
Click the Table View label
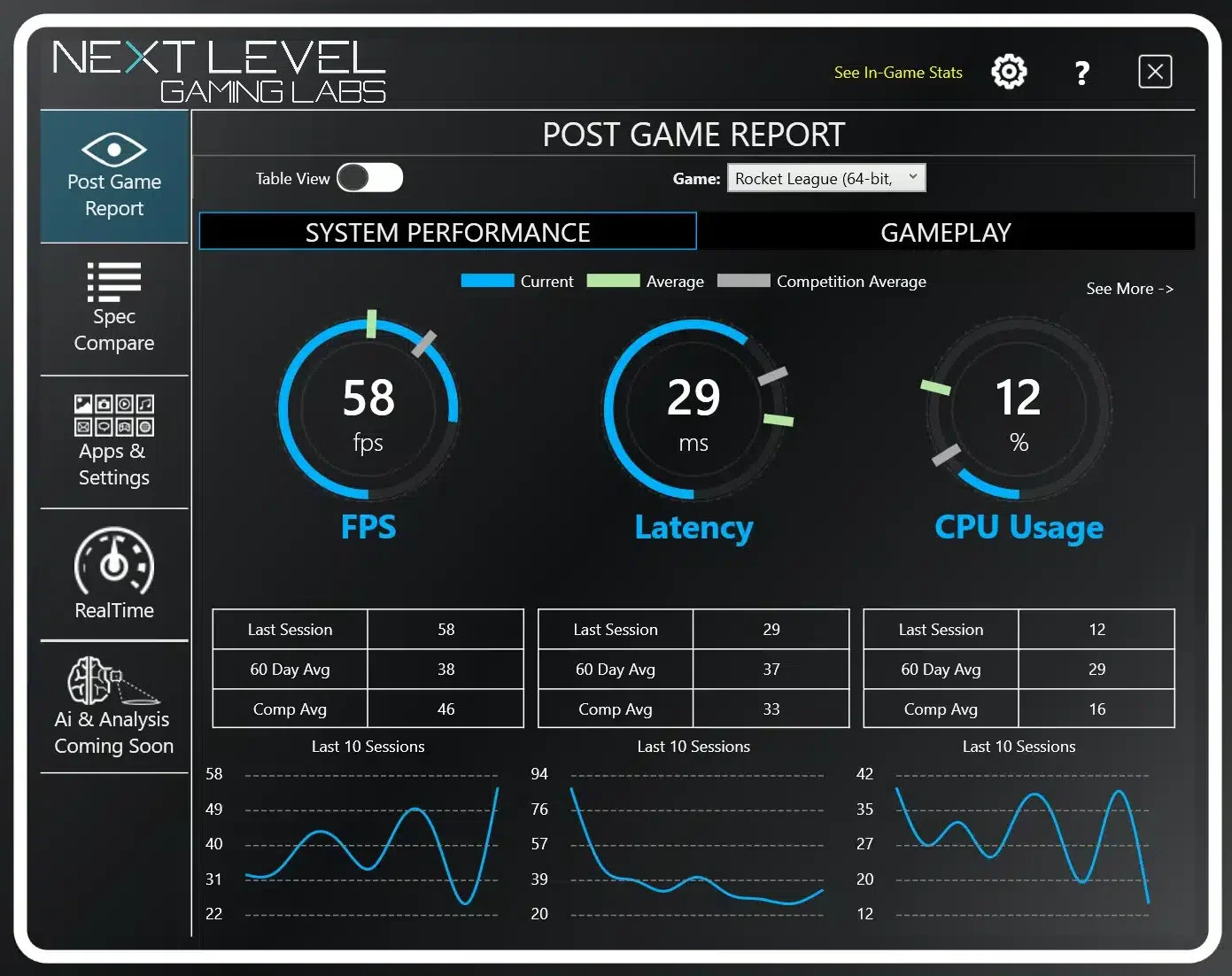(292, 179)
